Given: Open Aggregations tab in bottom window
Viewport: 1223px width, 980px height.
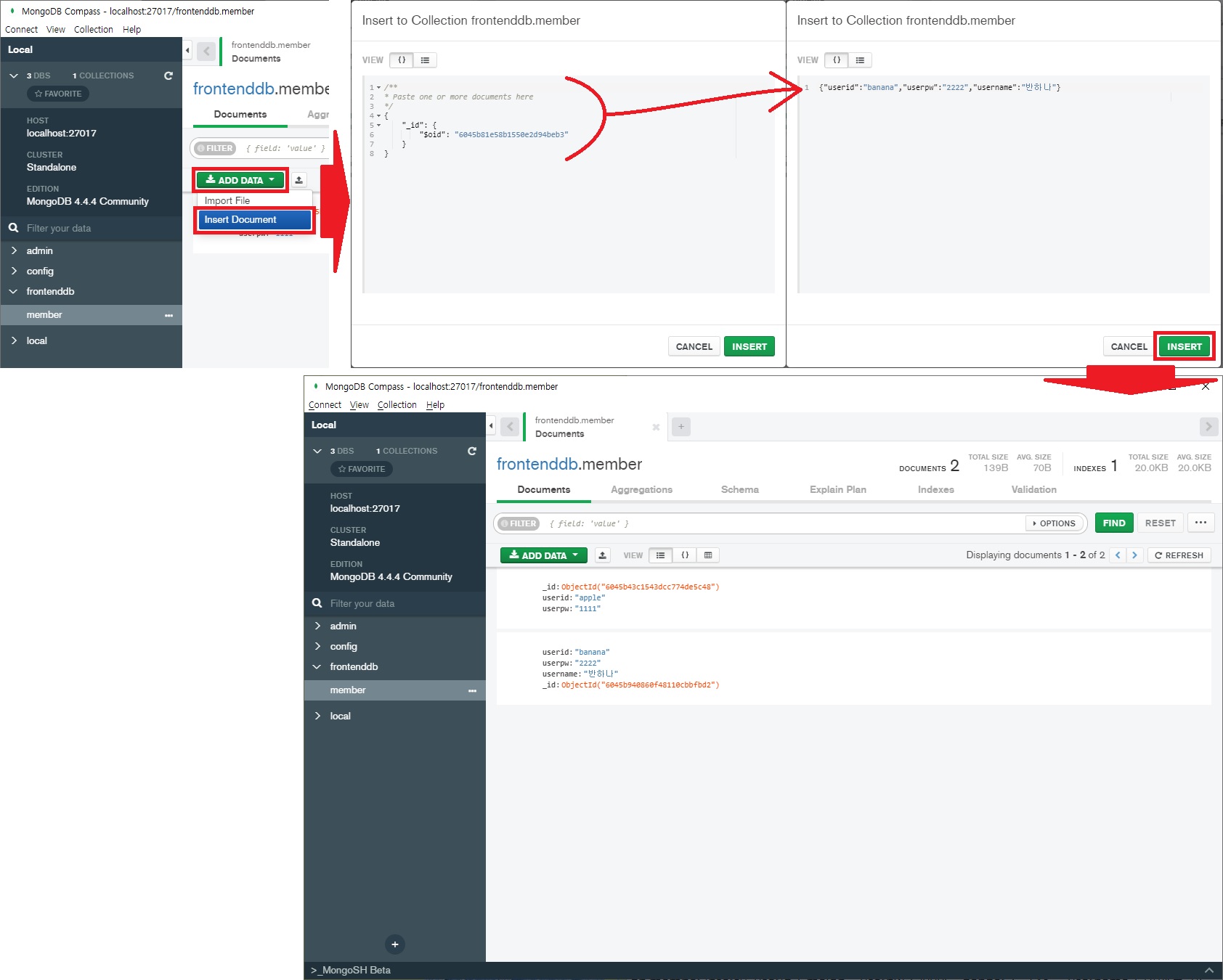Looking at the screenshot, I should tap(641, 489).
